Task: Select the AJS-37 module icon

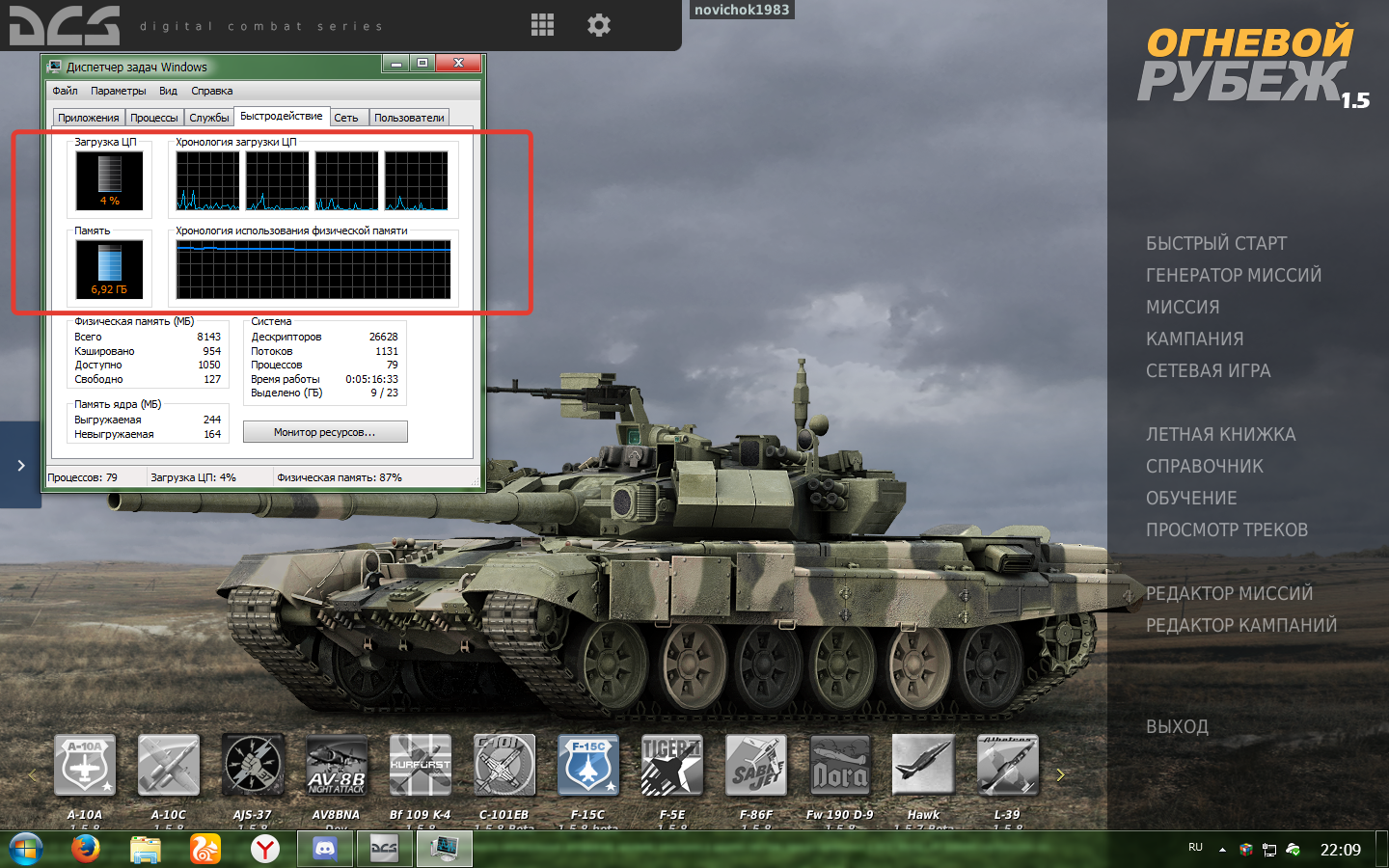Action: (x=253, y=766)
